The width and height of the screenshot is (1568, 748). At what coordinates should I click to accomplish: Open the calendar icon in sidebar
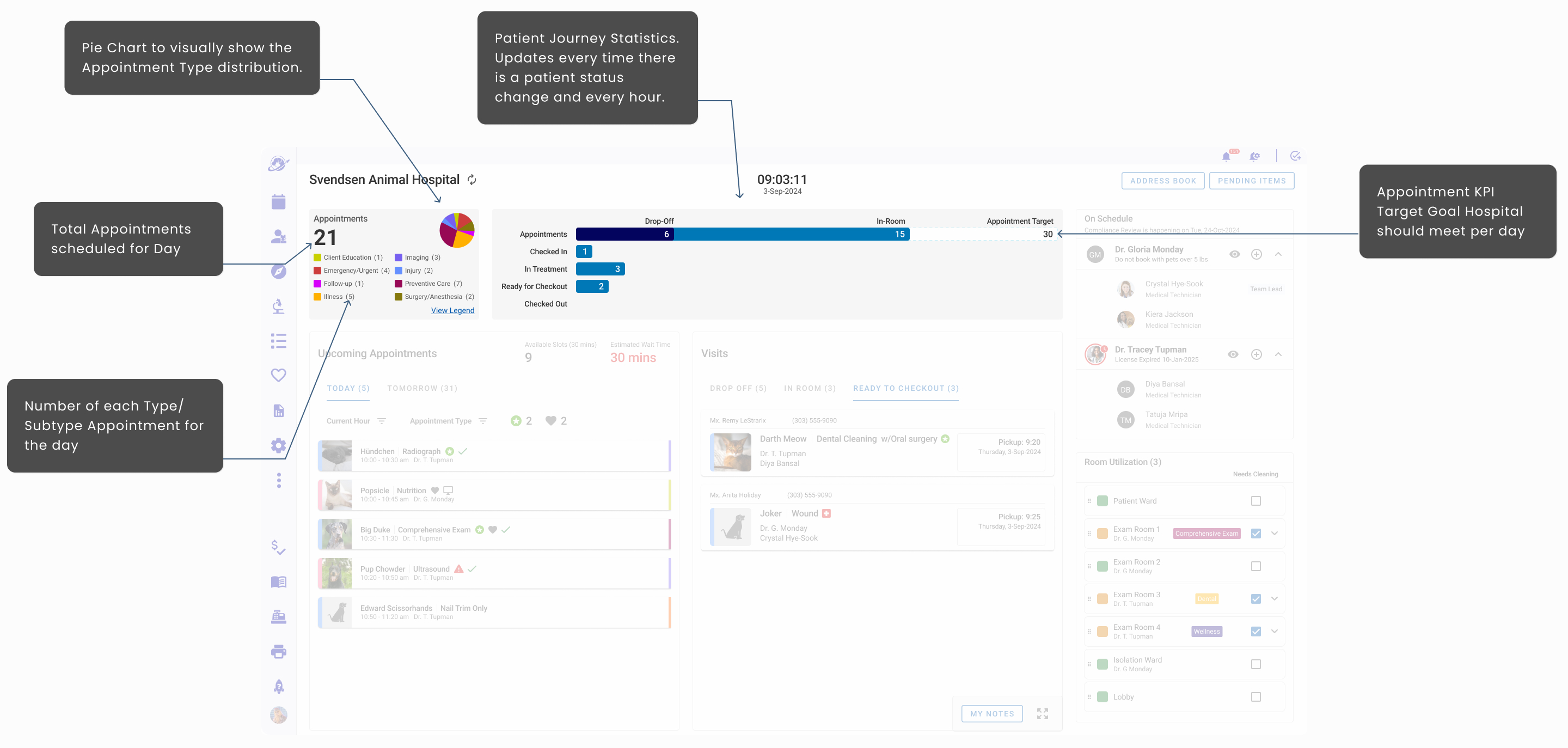(x=278, y=201)
